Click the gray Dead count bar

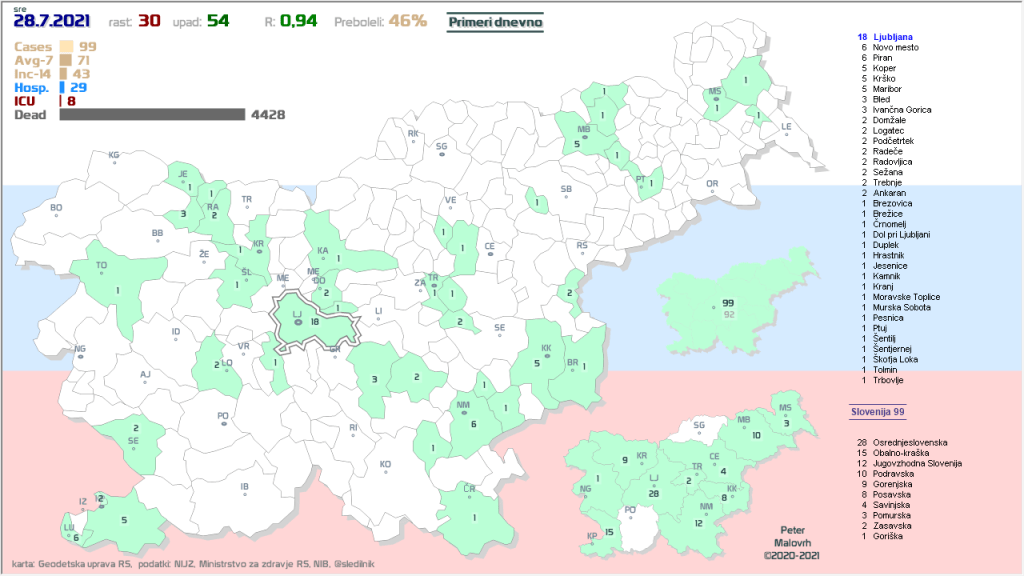(x=152, y=115)
